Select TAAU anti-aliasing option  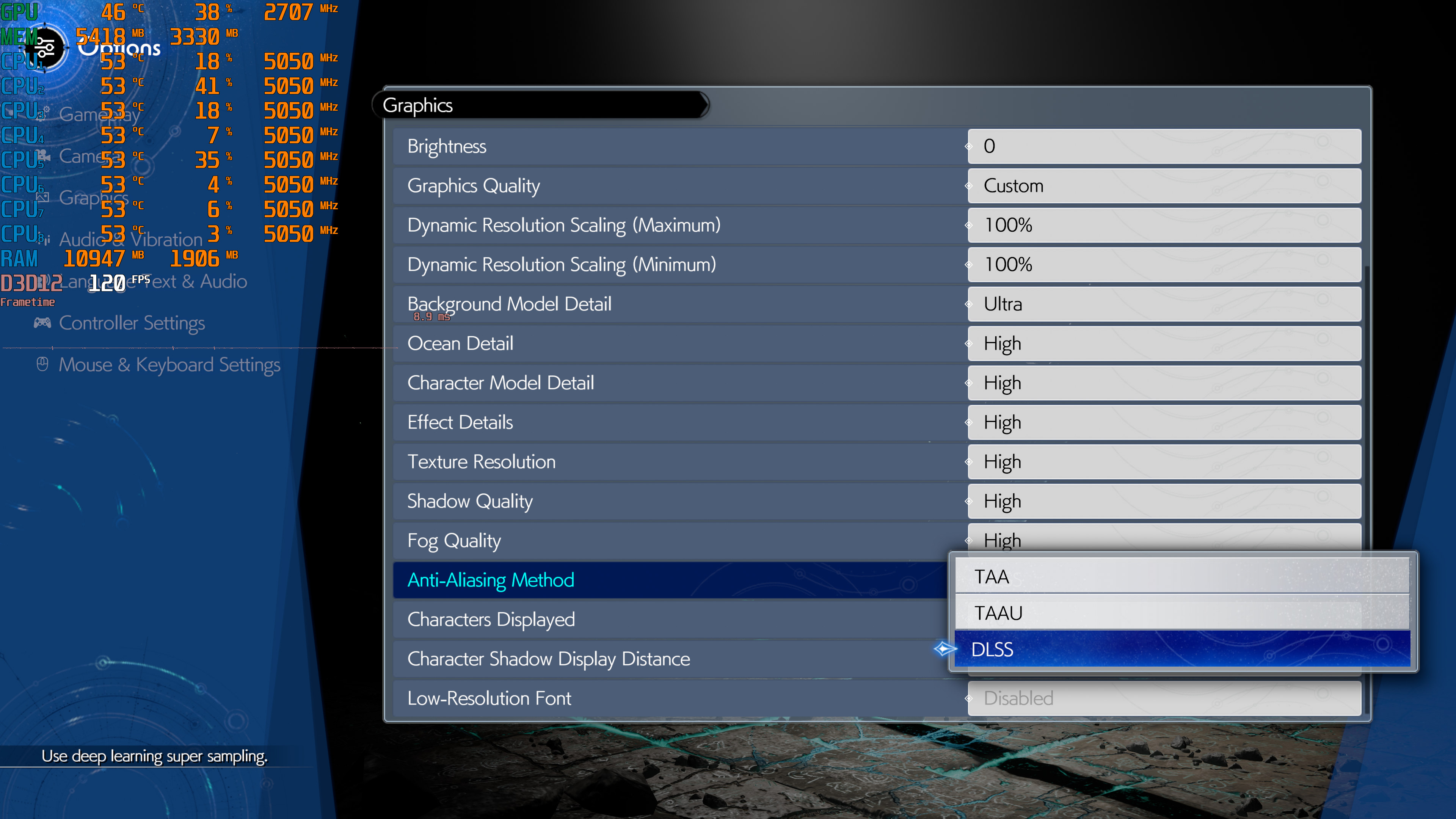1181,613
